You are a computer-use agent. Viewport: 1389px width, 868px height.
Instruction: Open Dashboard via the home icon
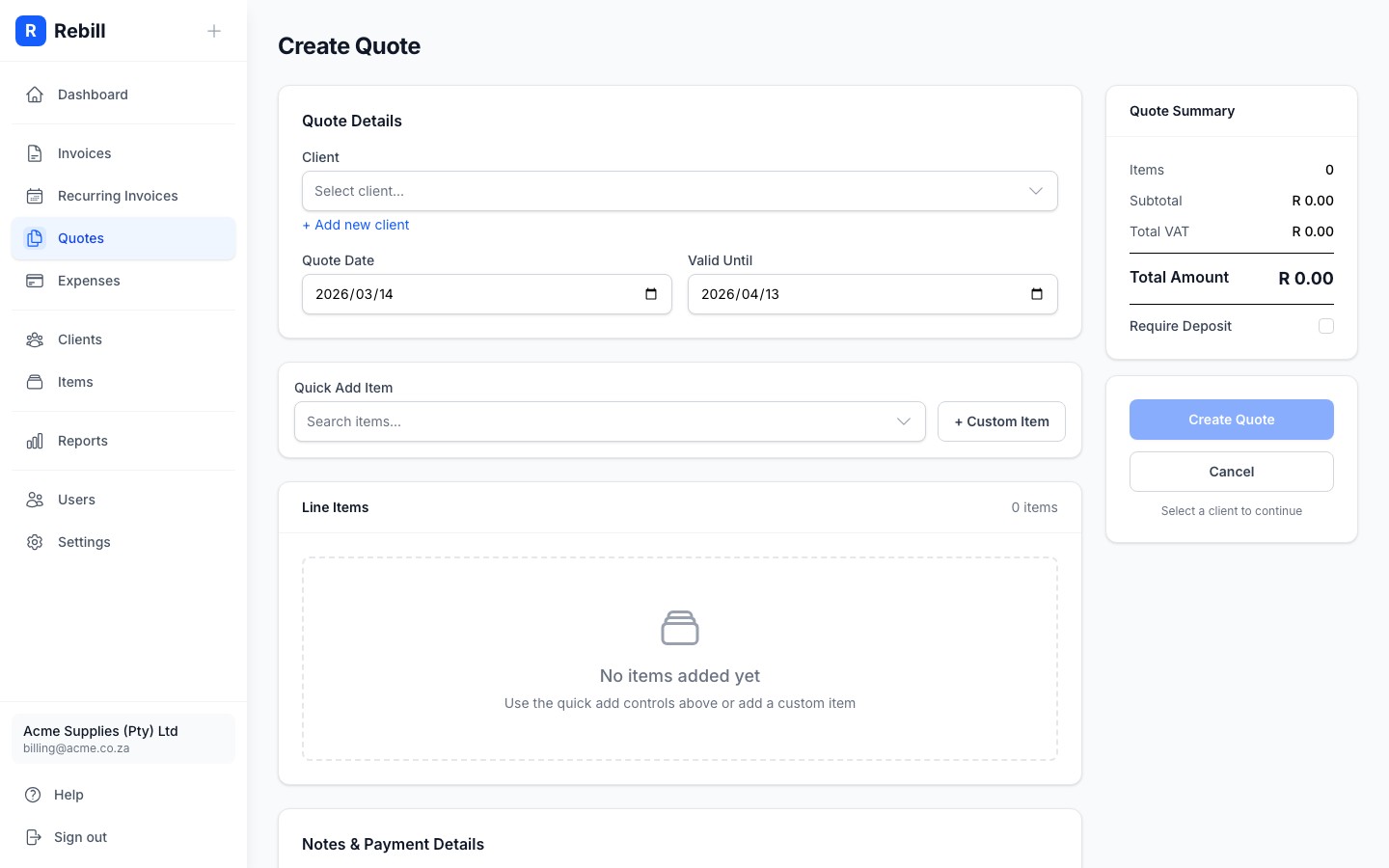pyautogui.click(x=35, y=95)
